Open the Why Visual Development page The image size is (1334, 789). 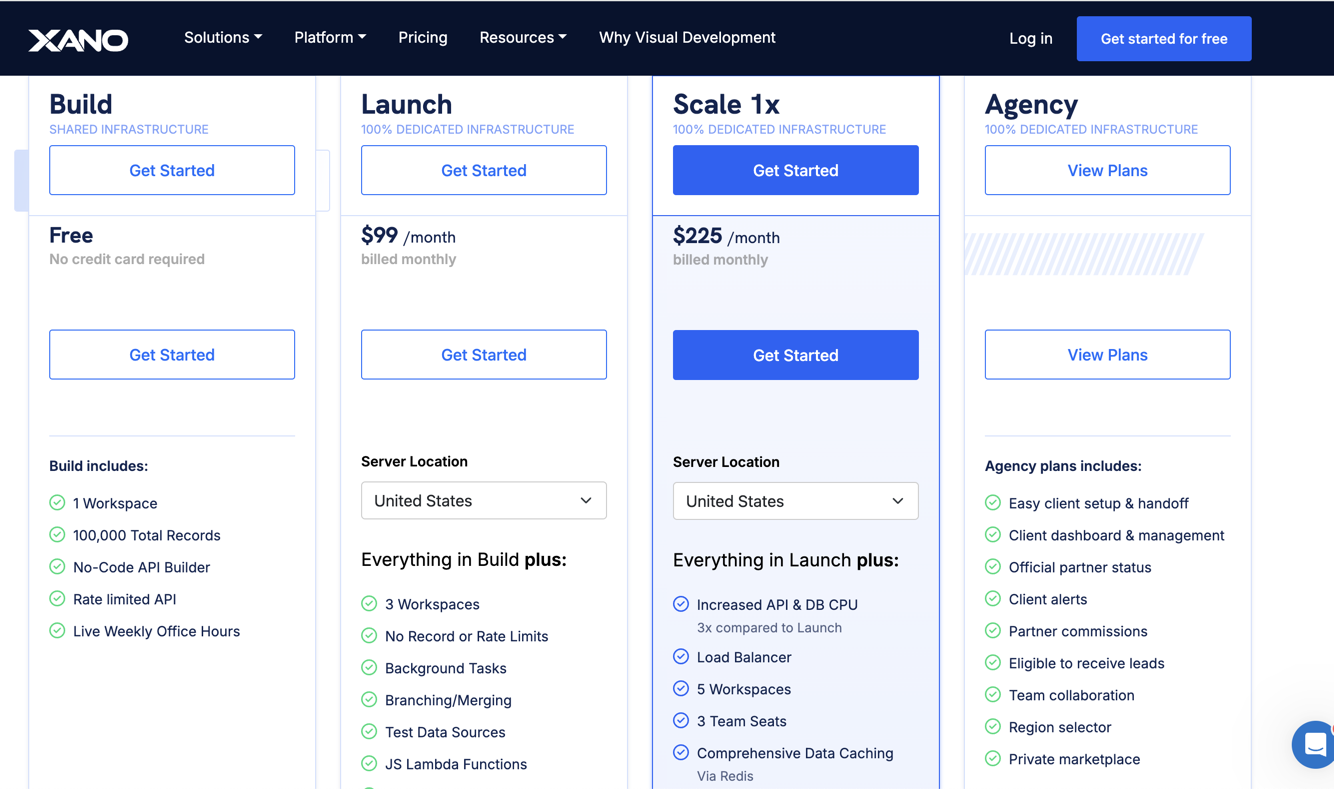coord(687,37)
